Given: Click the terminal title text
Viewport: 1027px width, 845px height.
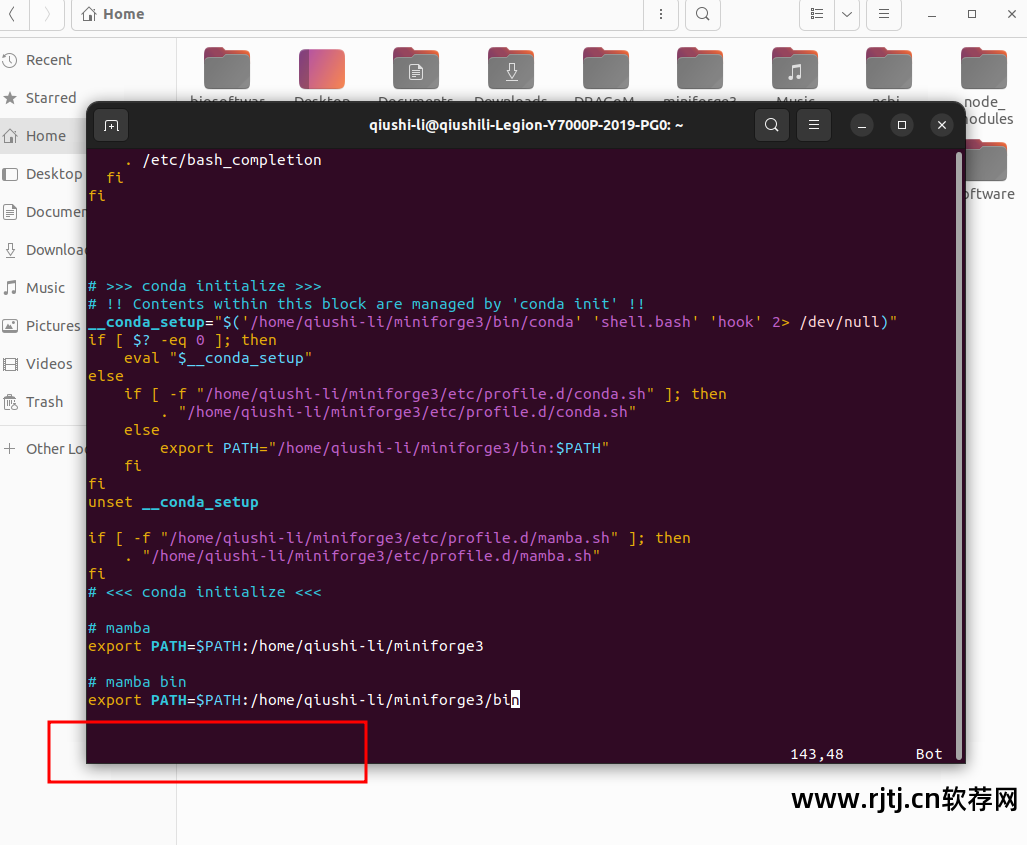Looking at the screenshot, I should pyautogui.click(x=526, y=125).
